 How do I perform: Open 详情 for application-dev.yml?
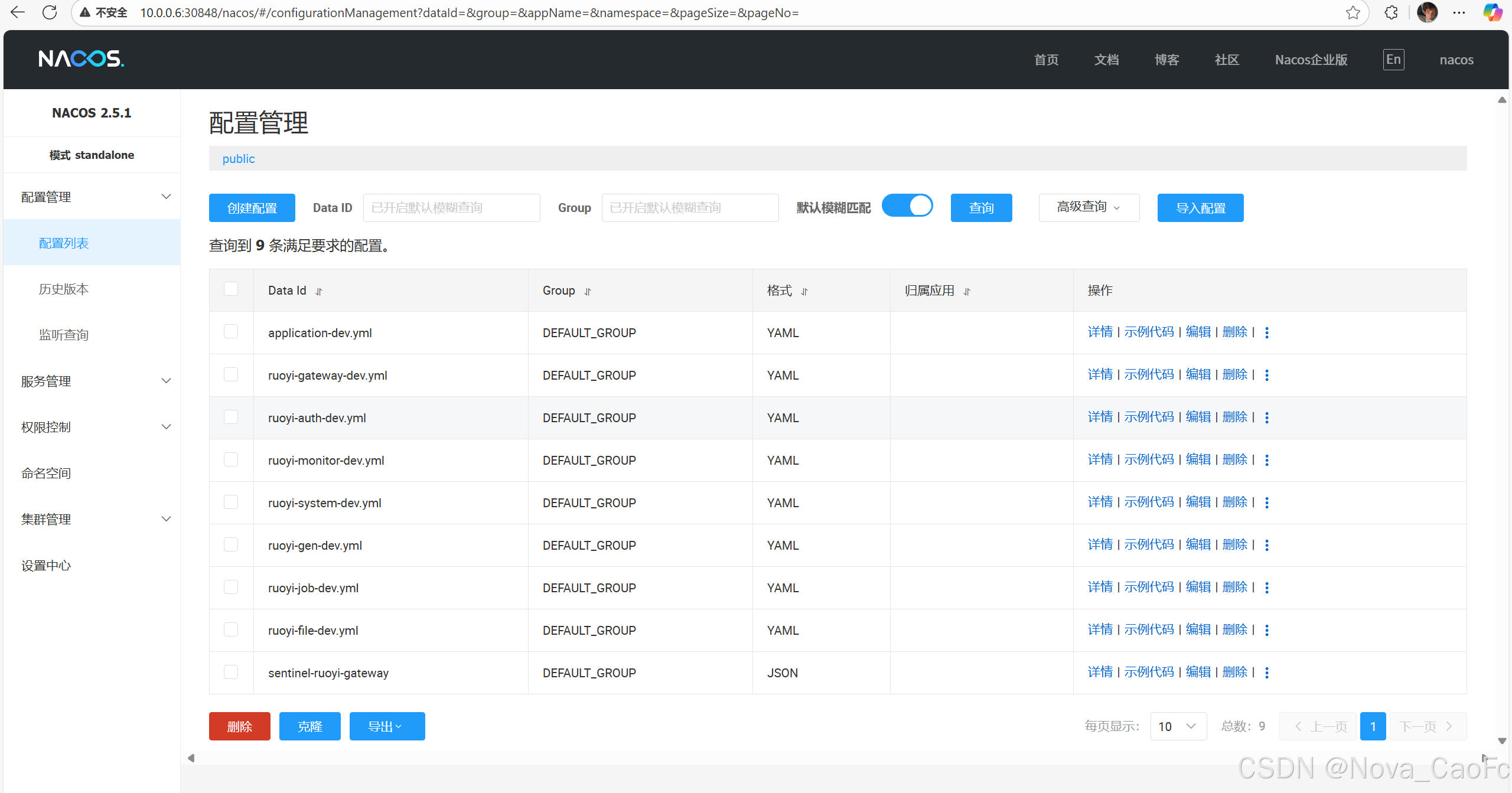(x=1100, y=332)
